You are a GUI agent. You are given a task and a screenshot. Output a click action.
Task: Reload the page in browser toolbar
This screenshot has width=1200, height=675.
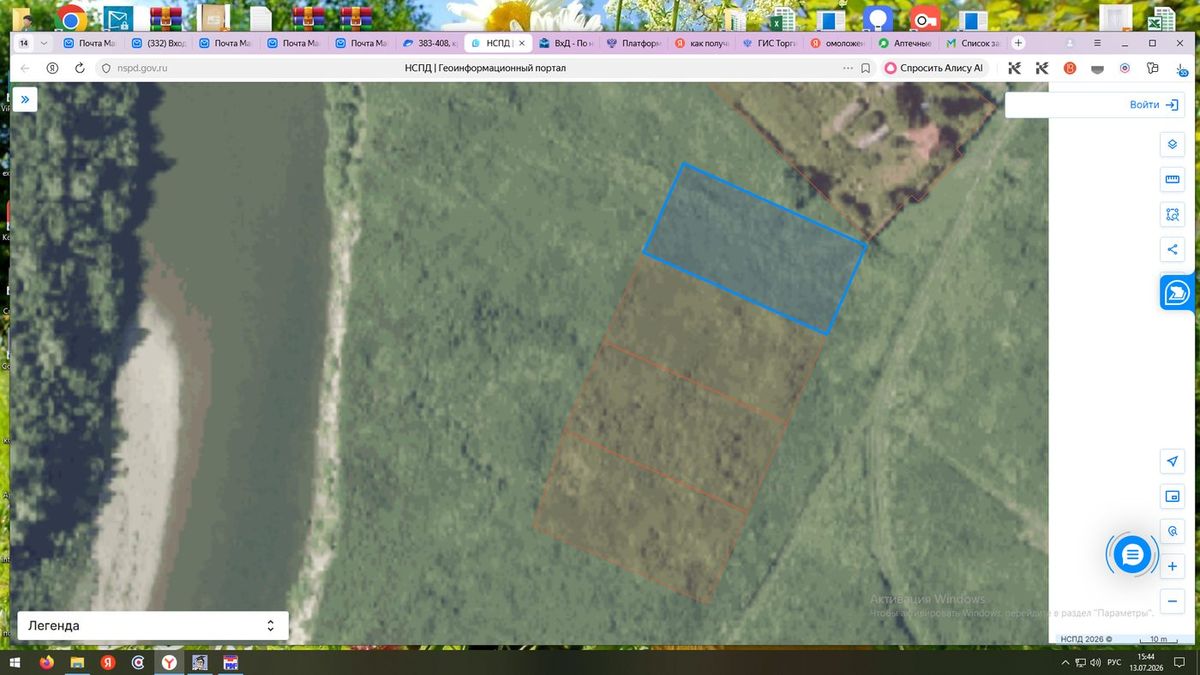[79, 68]
